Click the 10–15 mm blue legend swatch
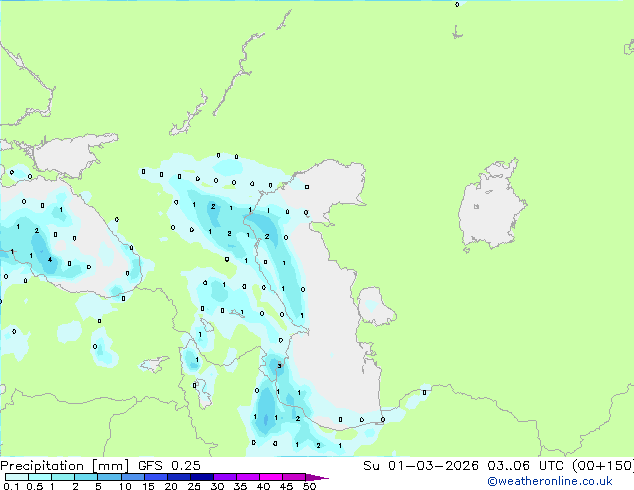Viewport: 634px width, 490px height. pos(132,477)
